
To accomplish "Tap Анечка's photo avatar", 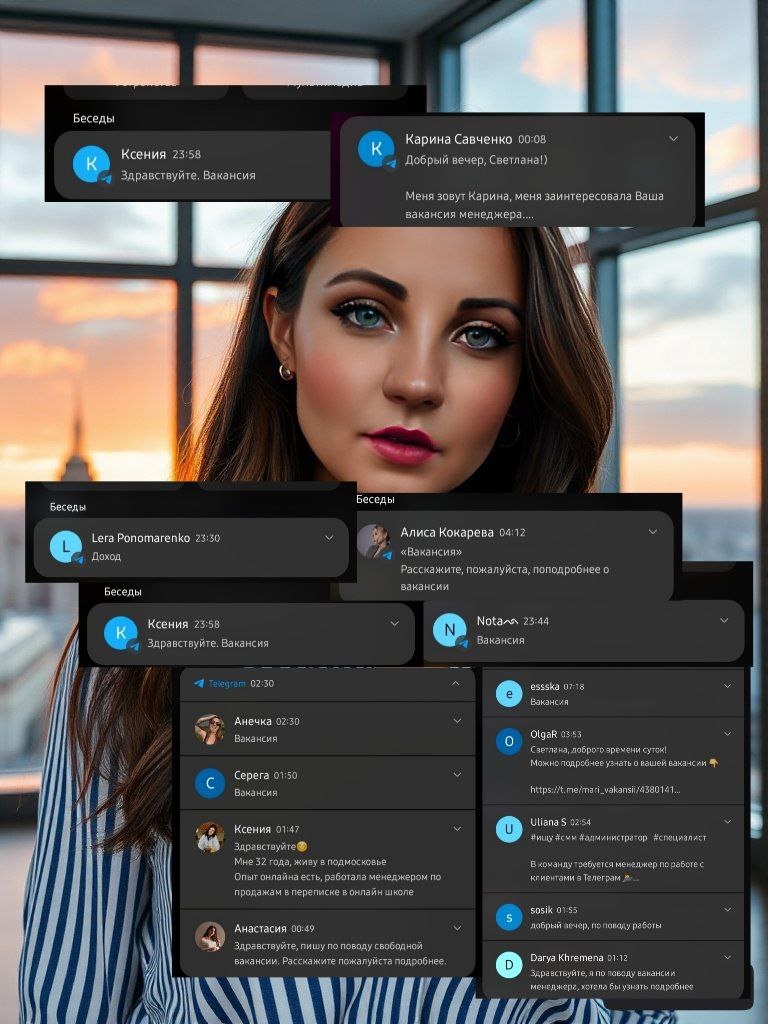I will pyautogui.click(x=210, y=729).
